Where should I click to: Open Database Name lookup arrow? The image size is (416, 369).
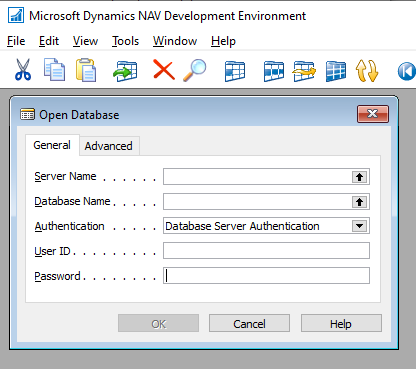(359, 202)
